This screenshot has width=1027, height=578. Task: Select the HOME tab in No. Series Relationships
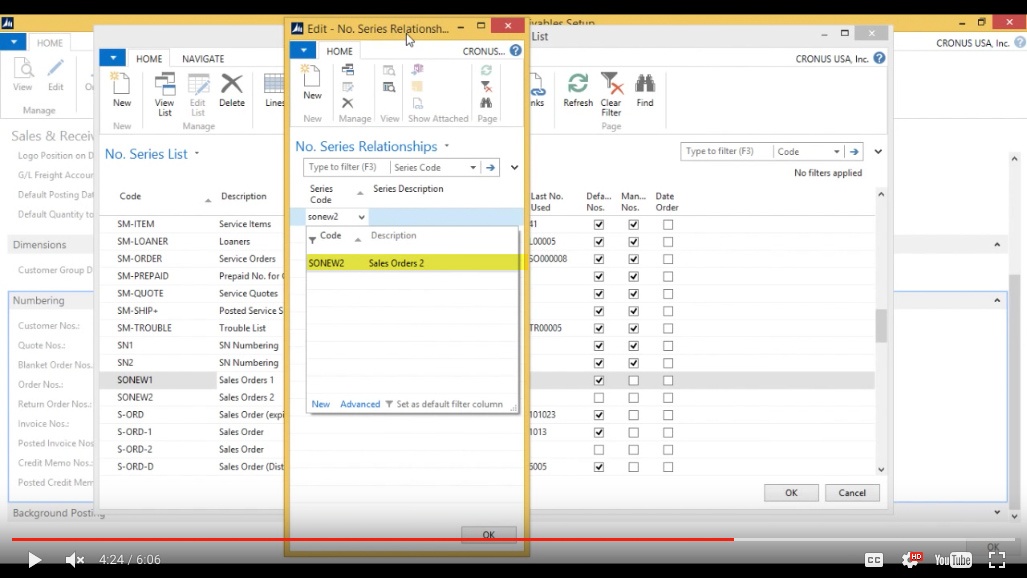pos(340,50)
